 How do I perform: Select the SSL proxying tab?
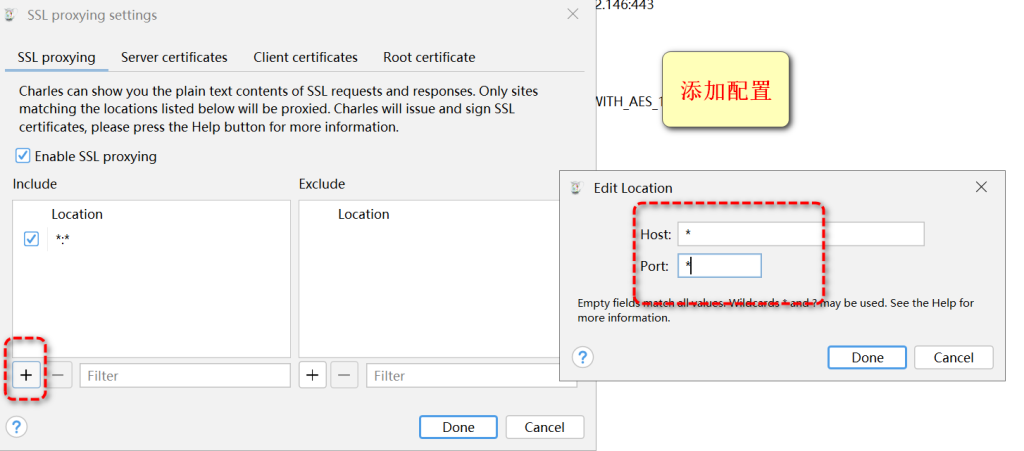[x=57, y=57]
